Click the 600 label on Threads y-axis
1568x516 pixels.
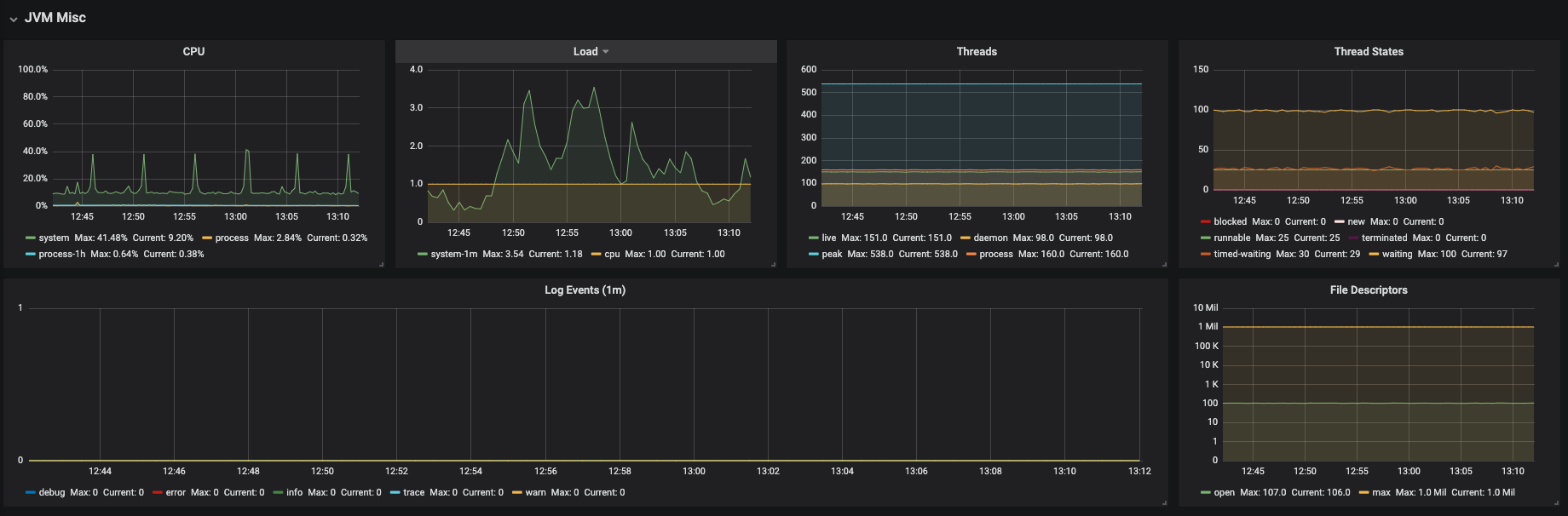click(809, 70)
